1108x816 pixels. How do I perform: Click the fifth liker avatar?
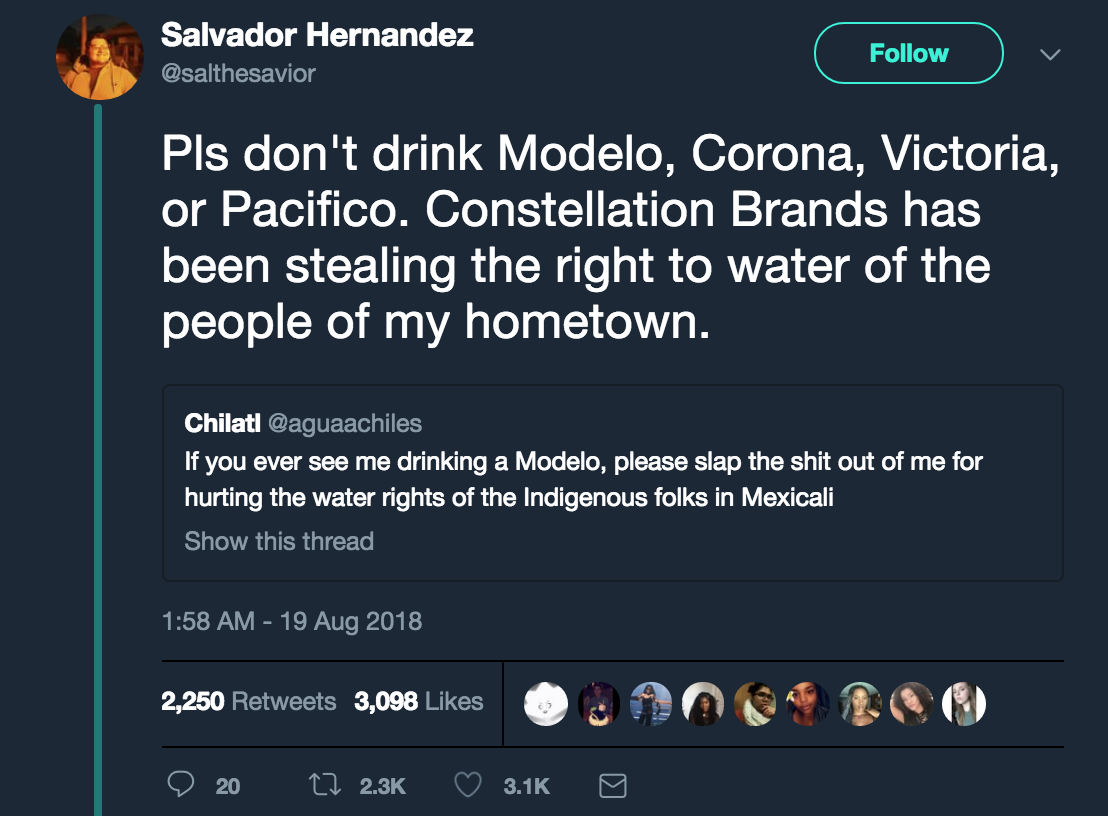click(755, 703)
